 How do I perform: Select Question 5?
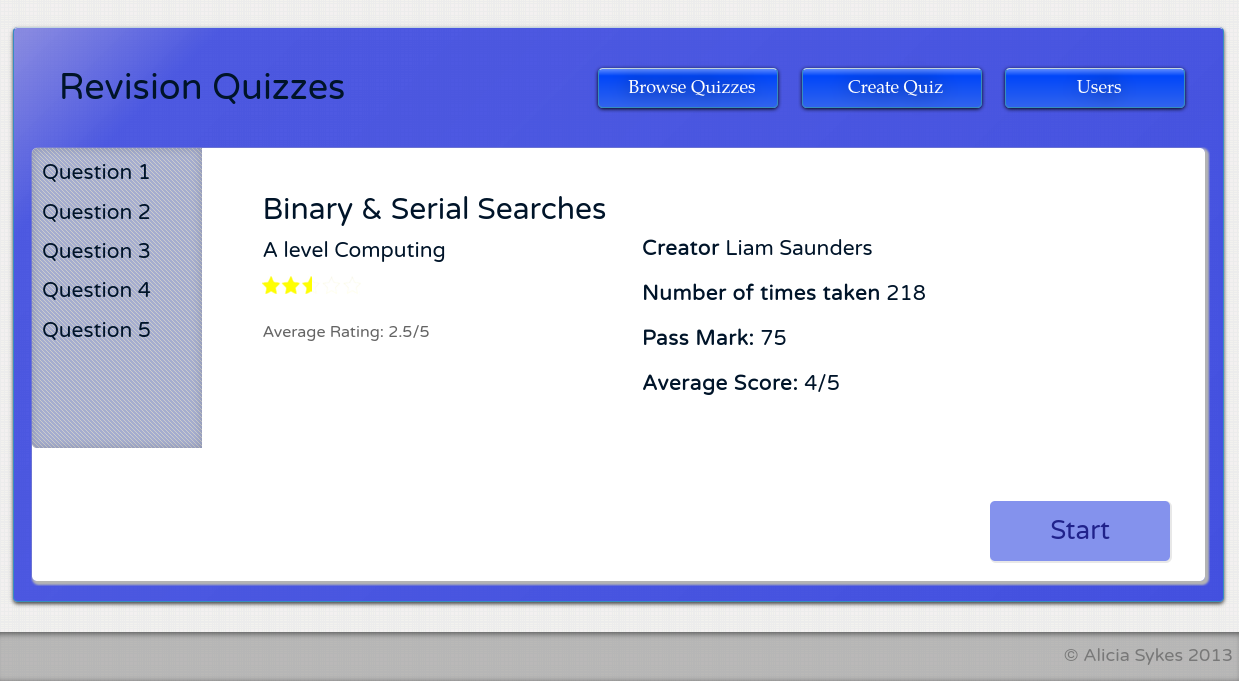coord(96,330)
